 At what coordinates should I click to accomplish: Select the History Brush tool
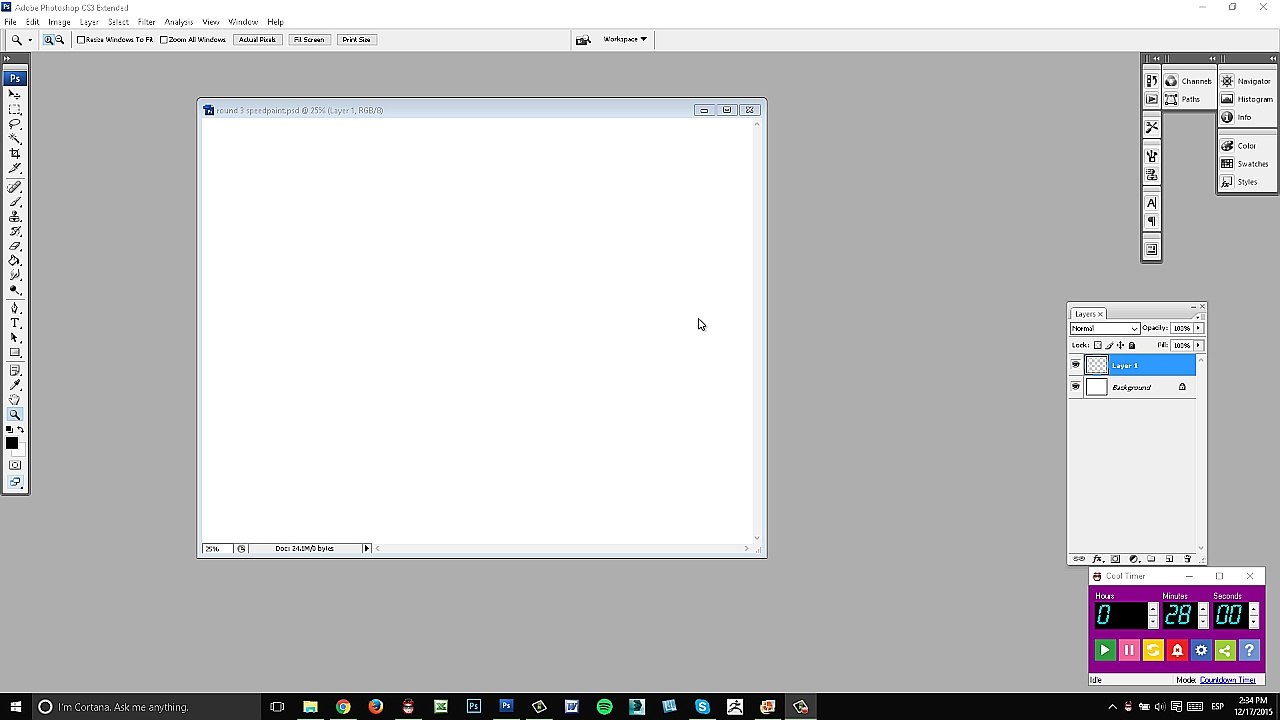15,231
